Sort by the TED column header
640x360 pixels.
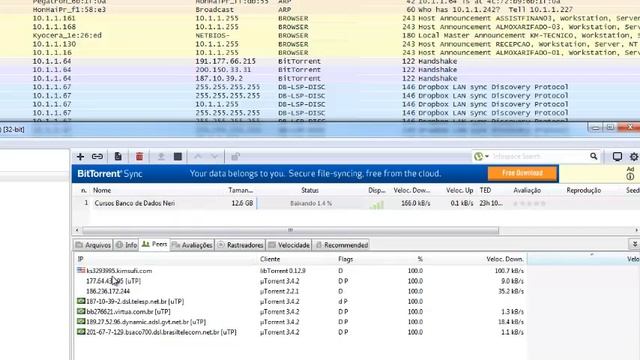point(485,190)
